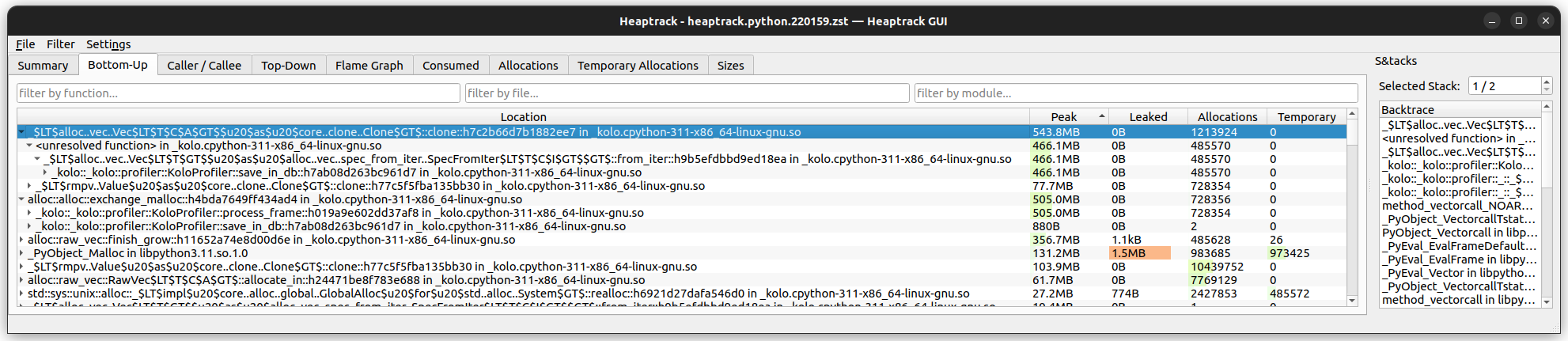1568x341 pixels.
Task: Switch to the Top-Down tab
Action: click(x=289, y=66)
